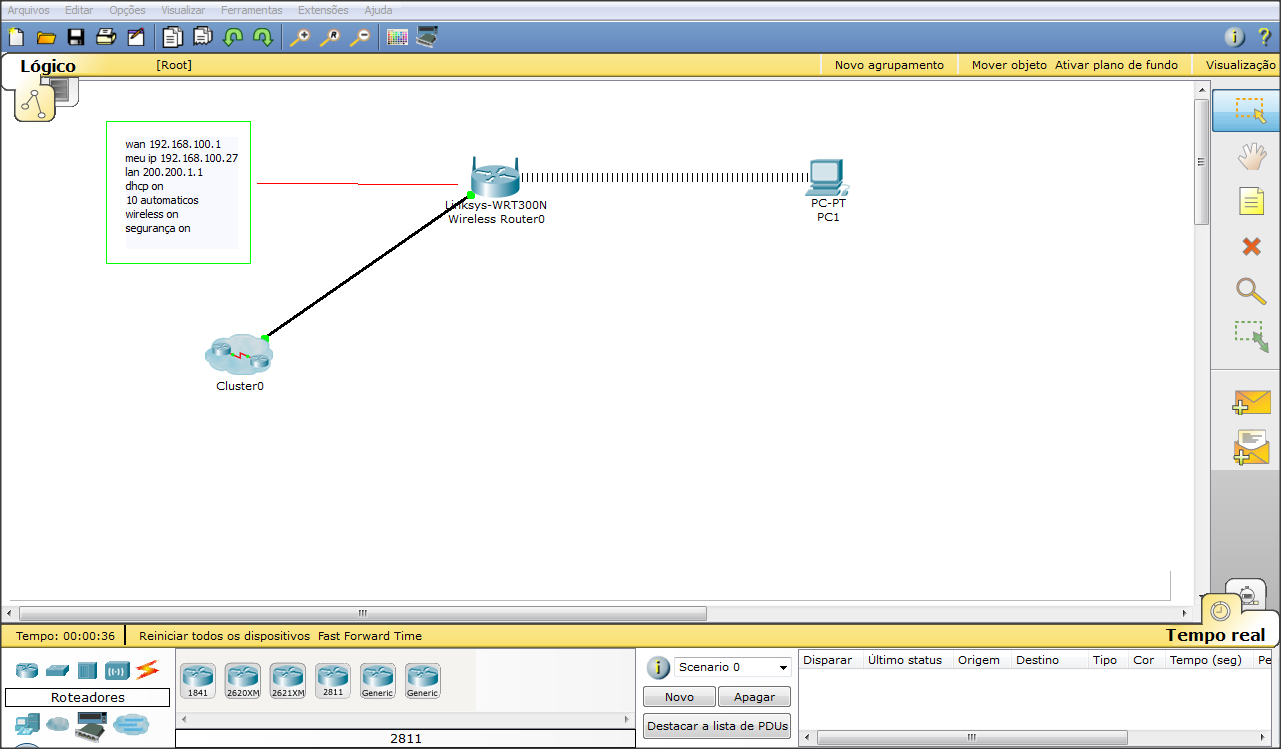Click Ativar plano de fundo
Viewport: 1281px width, 749px height.
(x=1116, y=65)
